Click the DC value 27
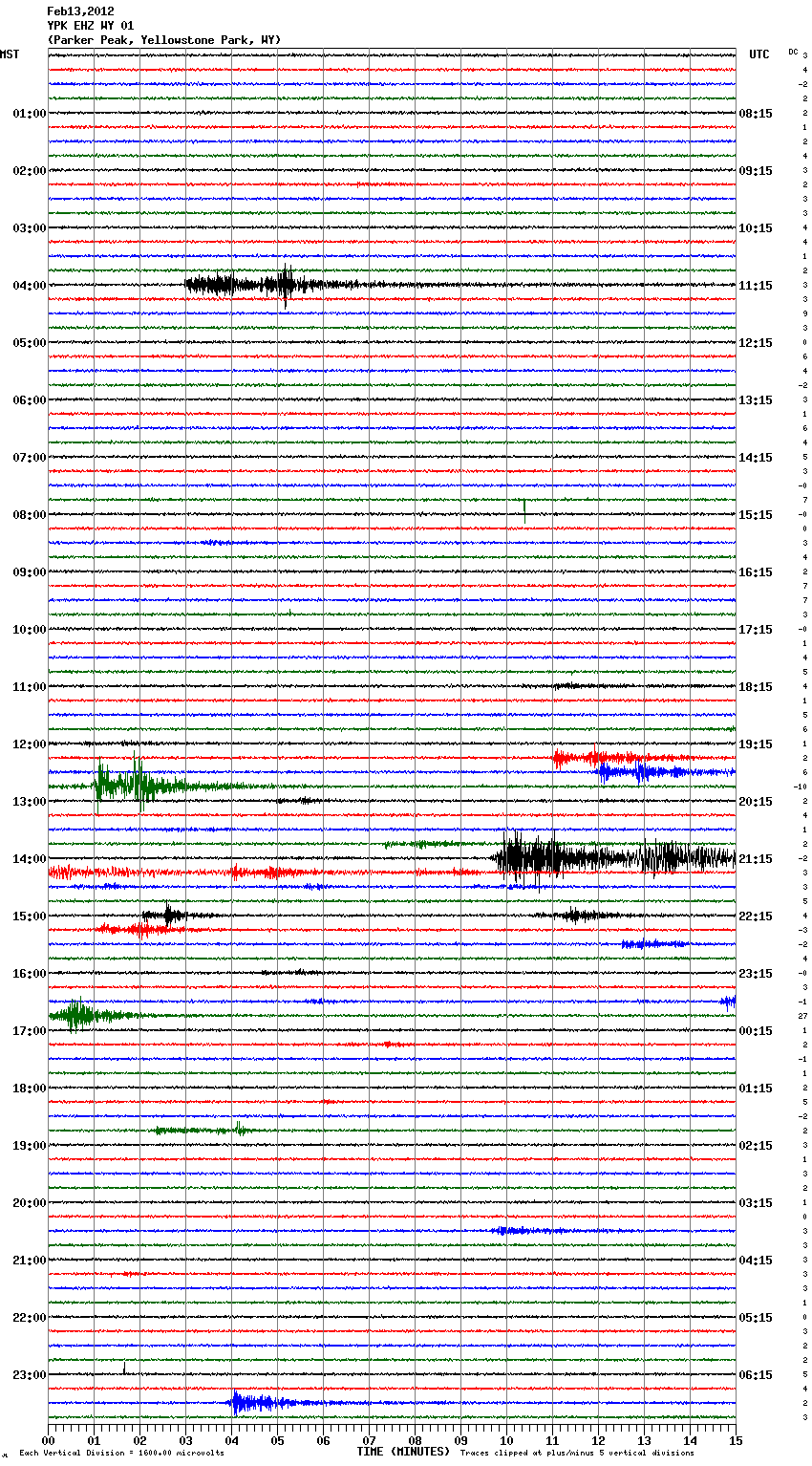The image size is (812, 1466). [x=803, y=1016]
